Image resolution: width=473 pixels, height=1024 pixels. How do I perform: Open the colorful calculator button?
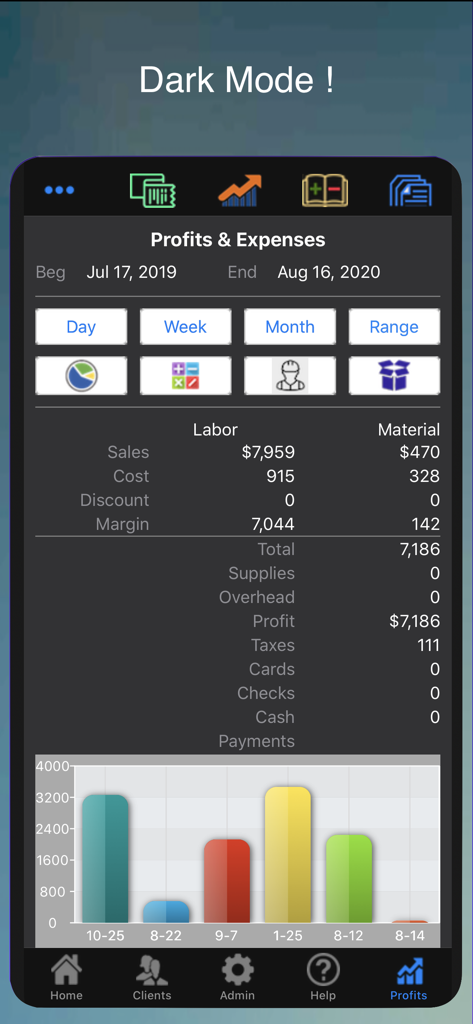click(186, 376)
